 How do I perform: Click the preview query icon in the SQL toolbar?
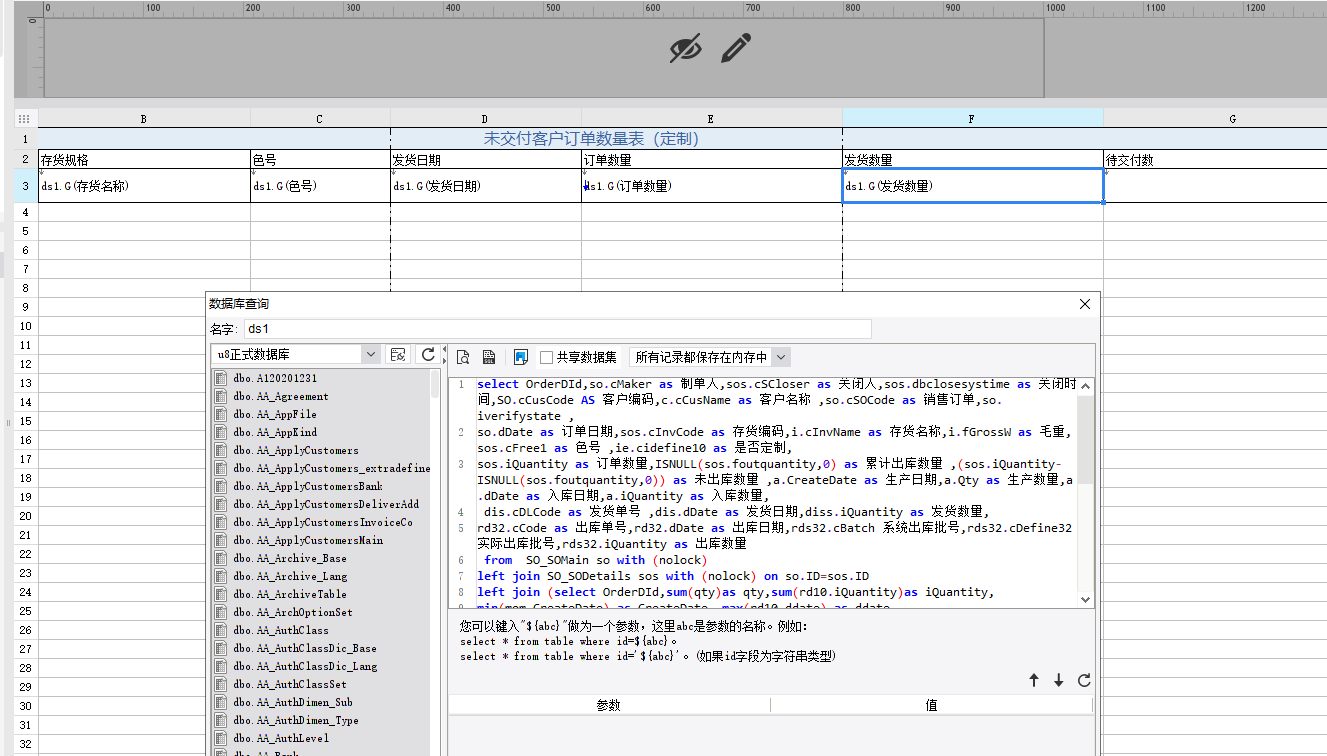tap(463, 357)
